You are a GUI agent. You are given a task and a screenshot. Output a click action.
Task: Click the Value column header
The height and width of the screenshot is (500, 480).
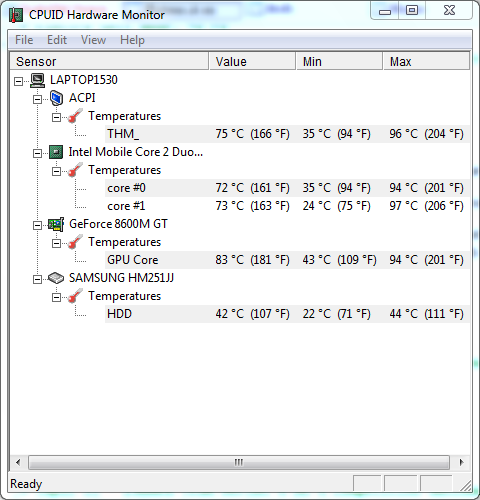pos(252,61)
